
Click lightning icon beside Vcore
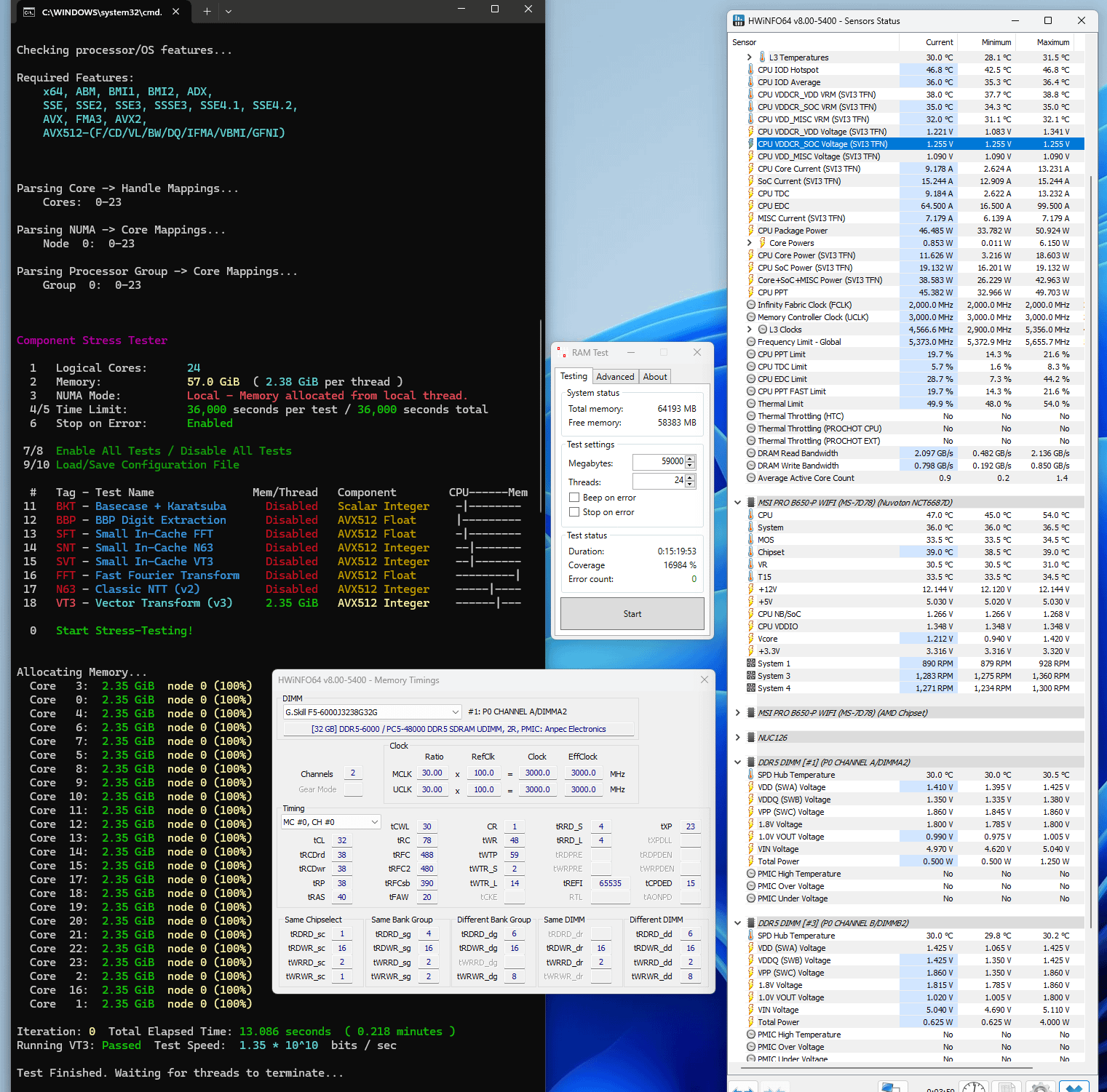pos(750,639)
